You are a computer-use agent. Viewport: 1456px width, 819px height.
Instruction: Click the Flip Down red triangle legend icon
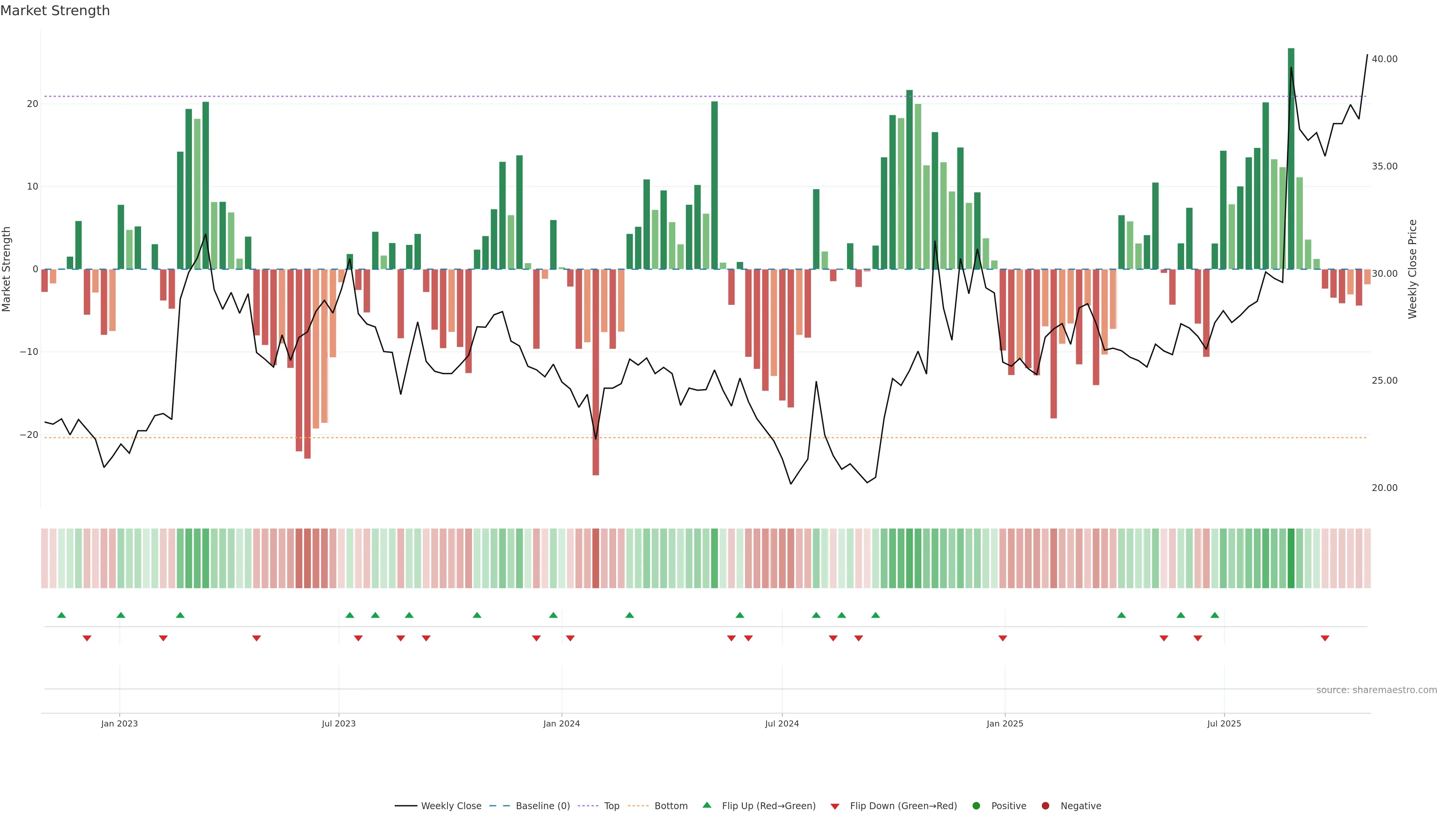(835, 806)
